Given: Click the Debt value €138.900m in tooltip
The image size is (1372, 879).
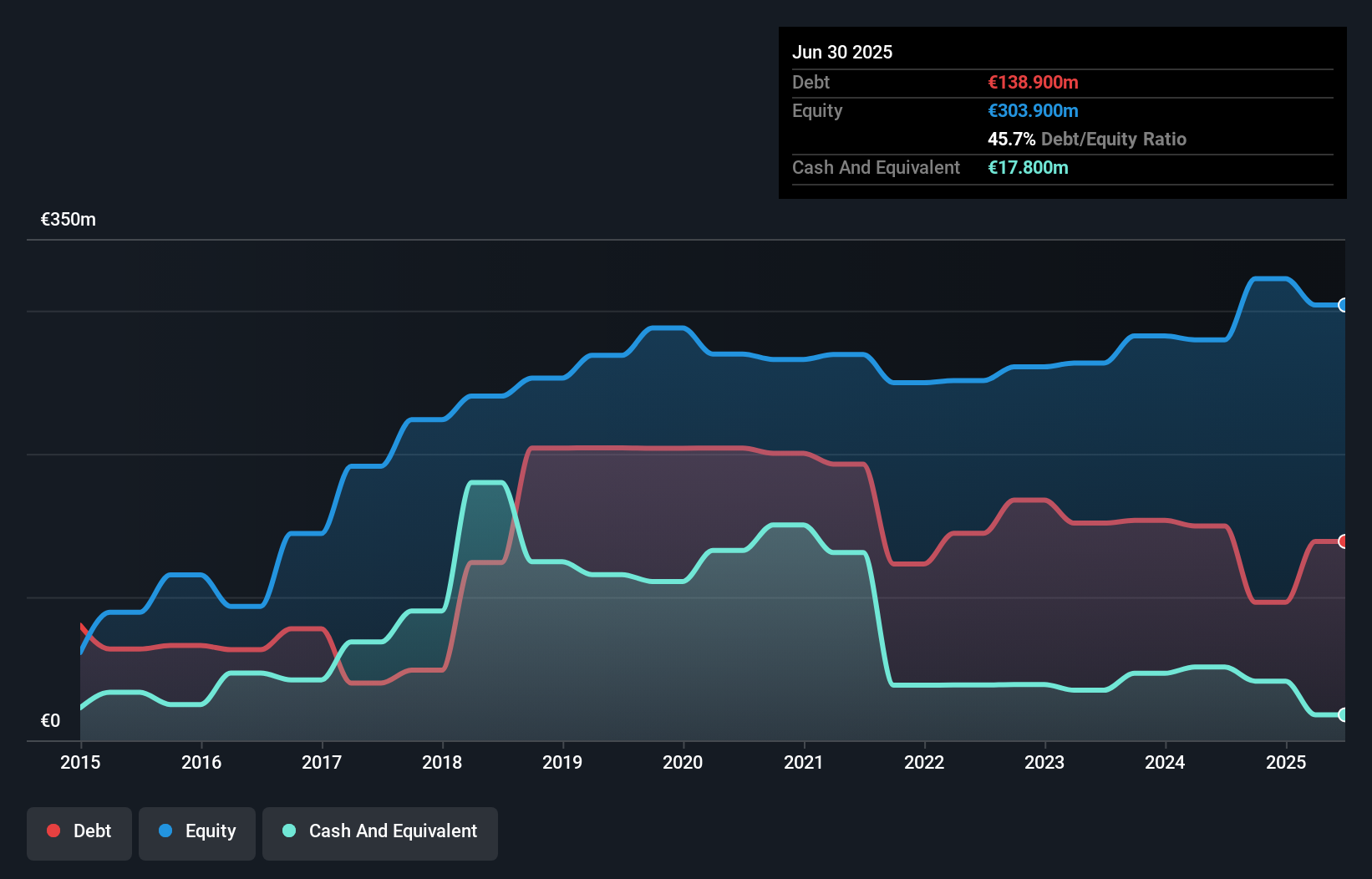Looking at the screenshot, I should pos(1033,82).
